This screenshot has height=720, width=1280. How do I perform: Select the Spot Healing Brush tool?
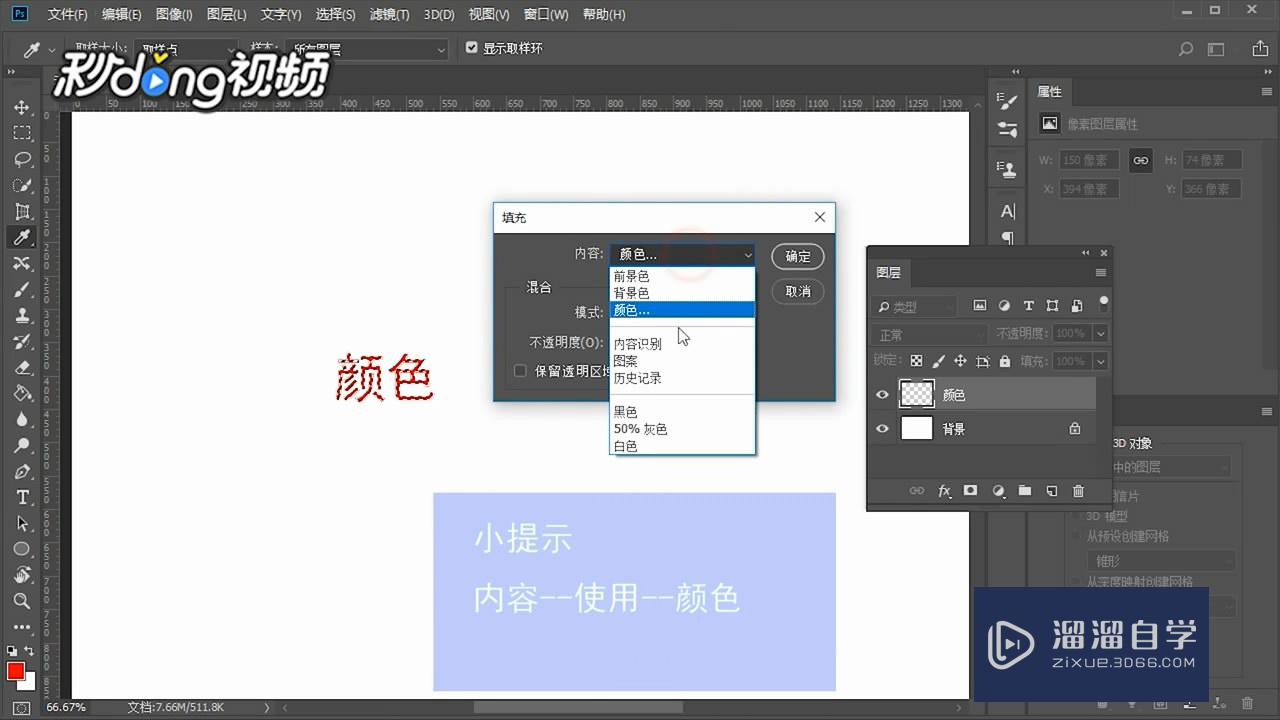pos(22,263)
